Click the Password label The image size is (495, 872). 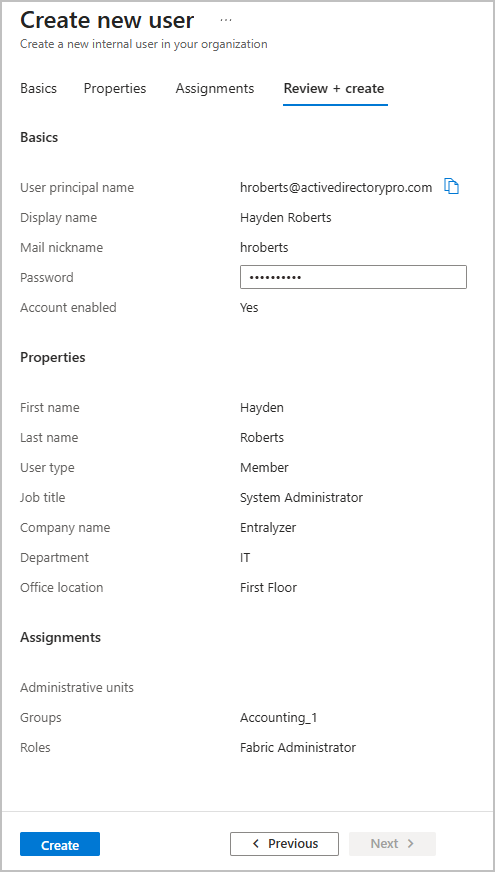(x=47, y=278)
